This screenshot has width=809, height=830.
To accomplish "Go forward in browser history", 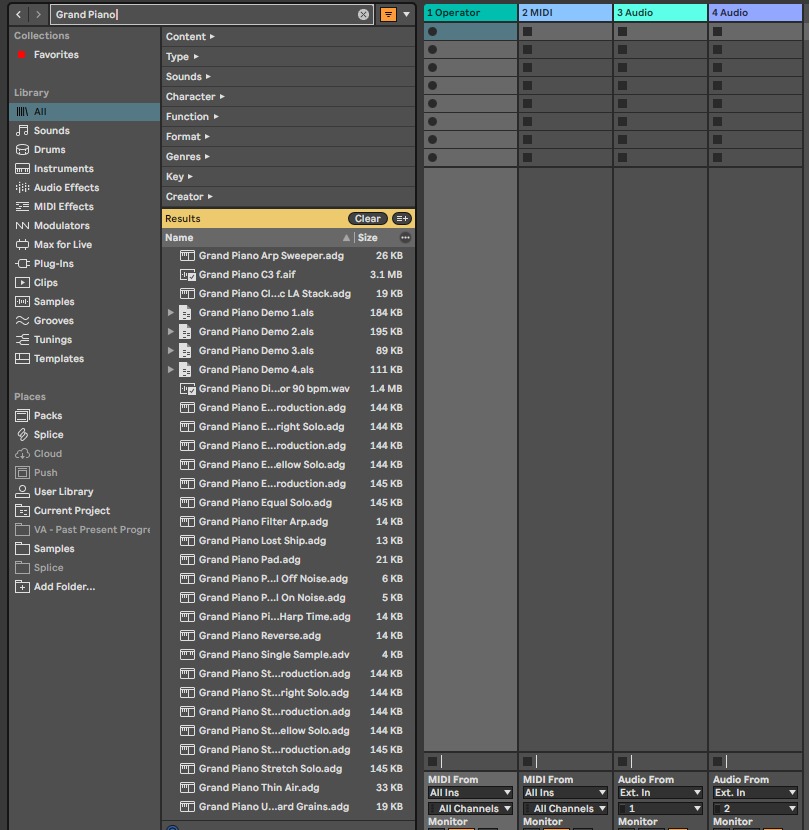I will point(38,14).
